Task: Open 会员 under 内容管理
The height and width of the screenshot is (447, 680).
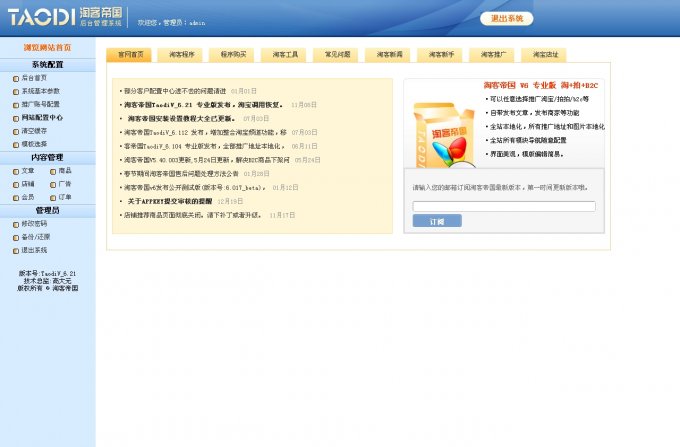Action: pyautogui.click(x=28, y=197)
